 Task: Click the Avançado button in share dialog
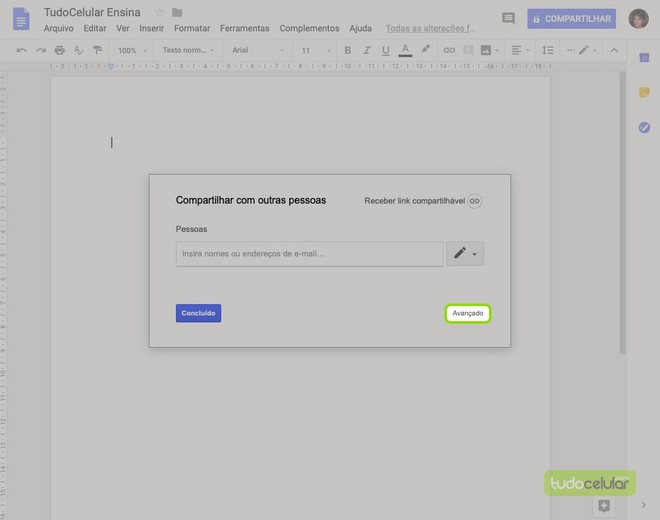point(467,313)
